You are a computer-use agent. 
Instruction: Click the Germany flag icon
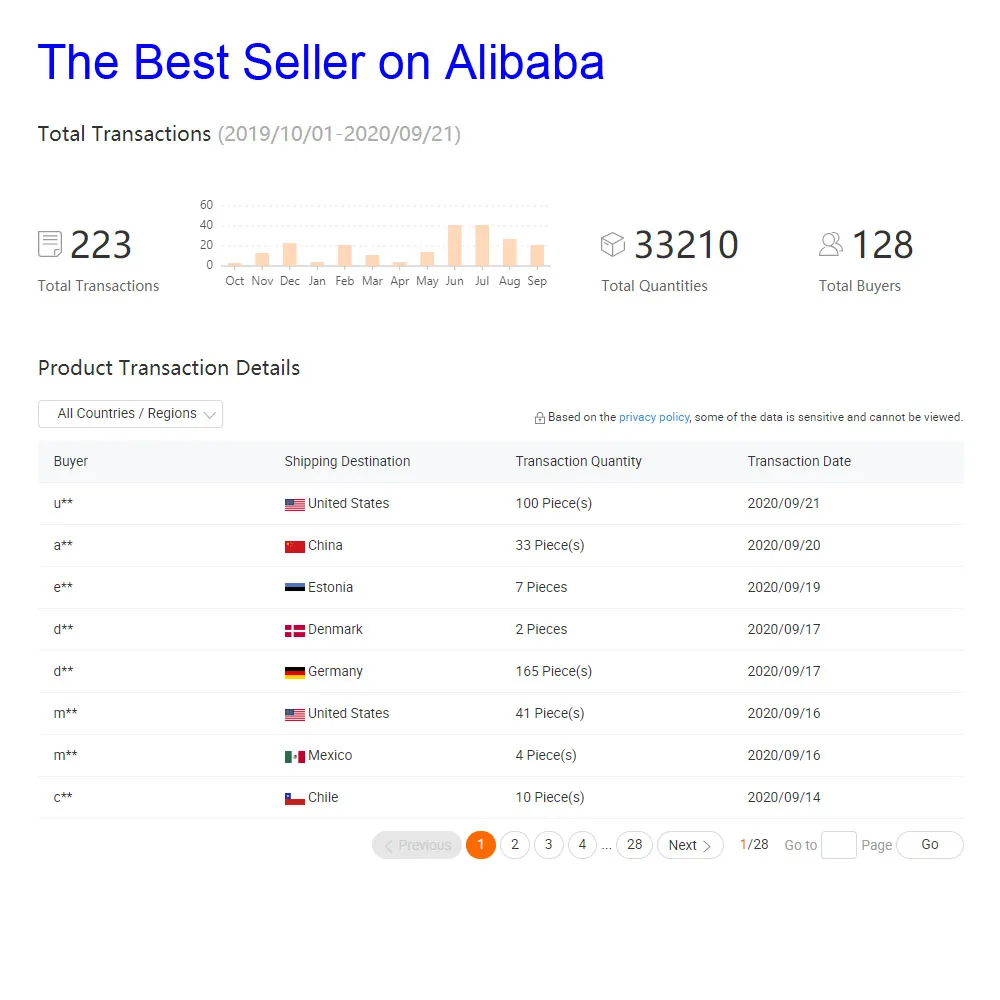(294, 672)
